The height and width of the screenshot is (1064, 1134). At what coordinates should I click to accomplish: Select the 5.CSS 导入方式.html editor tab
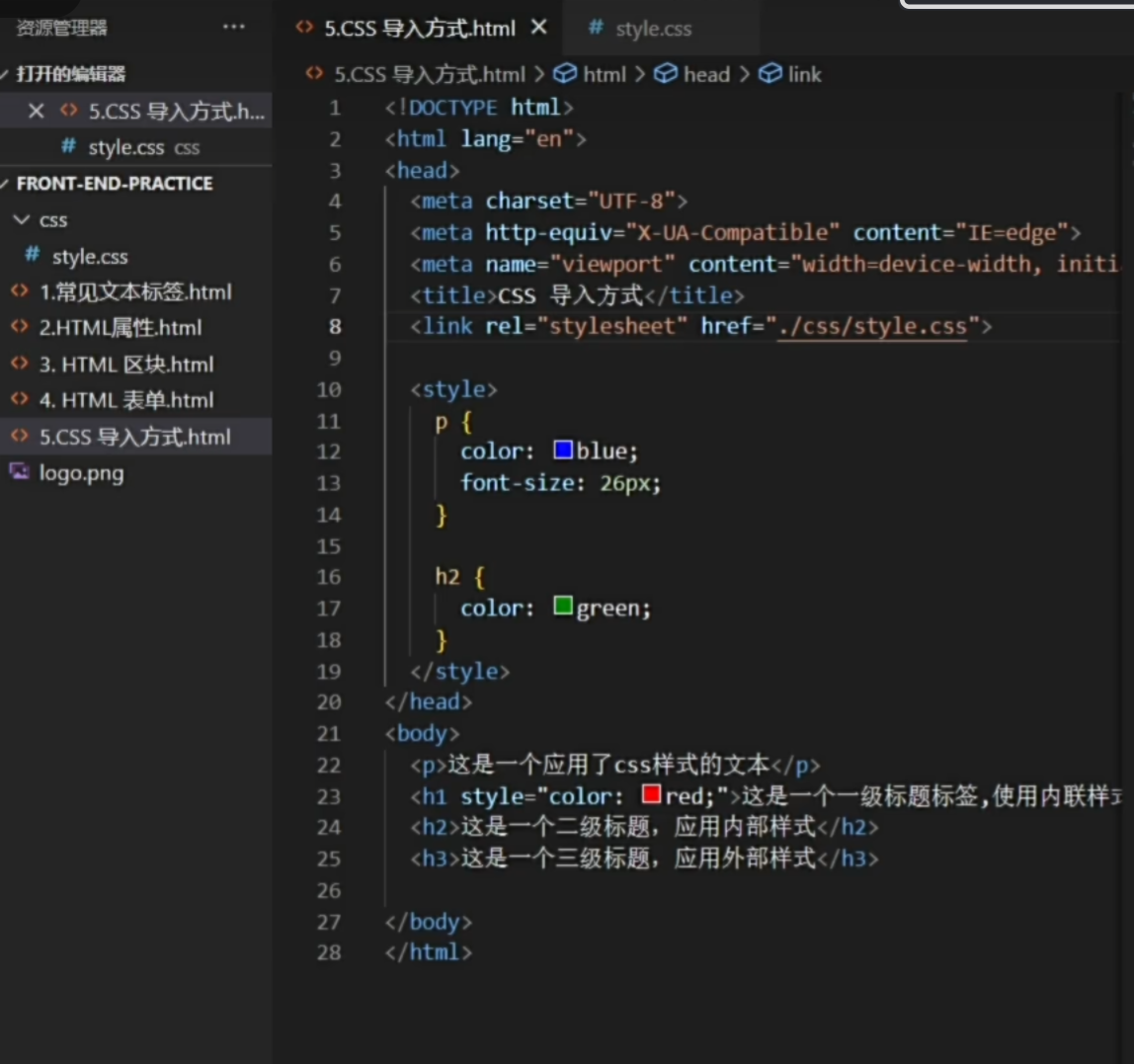click(420, 29)
